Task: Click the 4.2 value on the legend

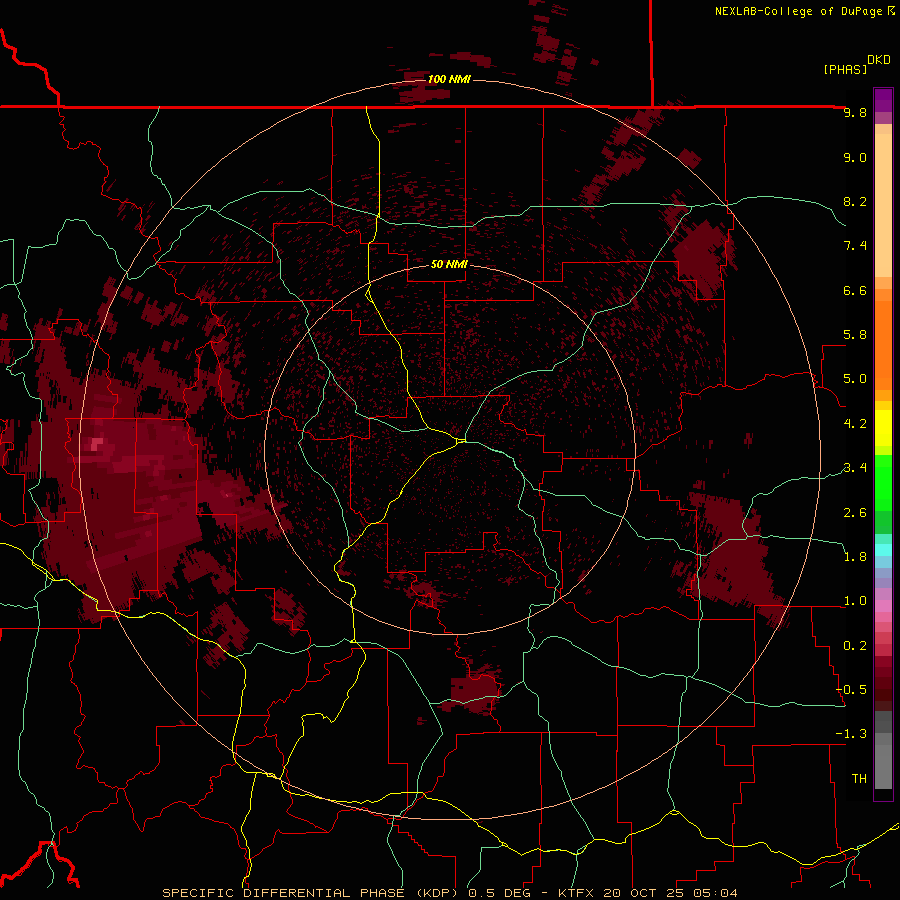Action: 855,424
